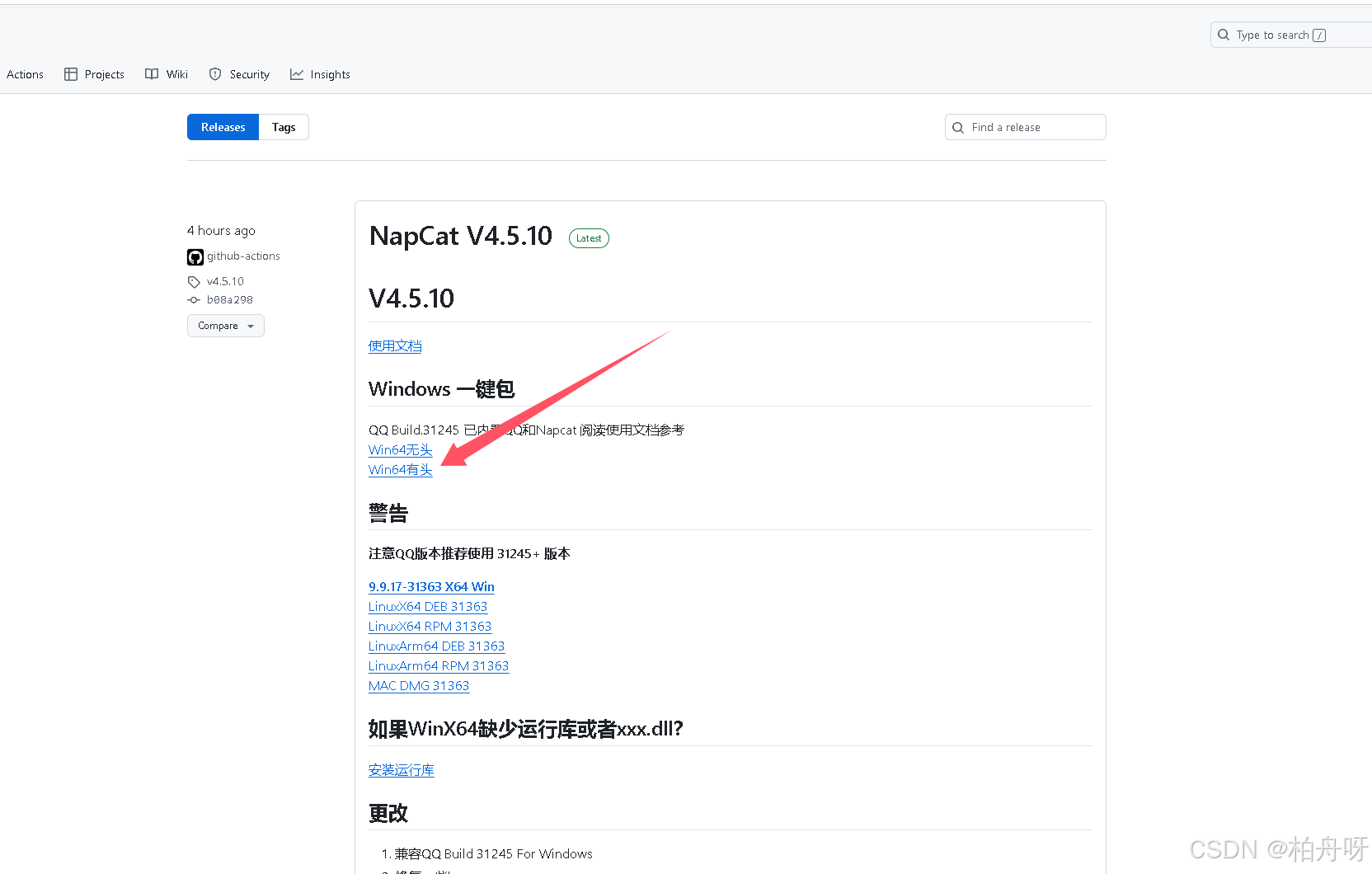The image size is (1372, 874).
Task: Click the '如果WinX64缺少运行库或者xxx.dll?' heading
Action: [x=526, y=729]
